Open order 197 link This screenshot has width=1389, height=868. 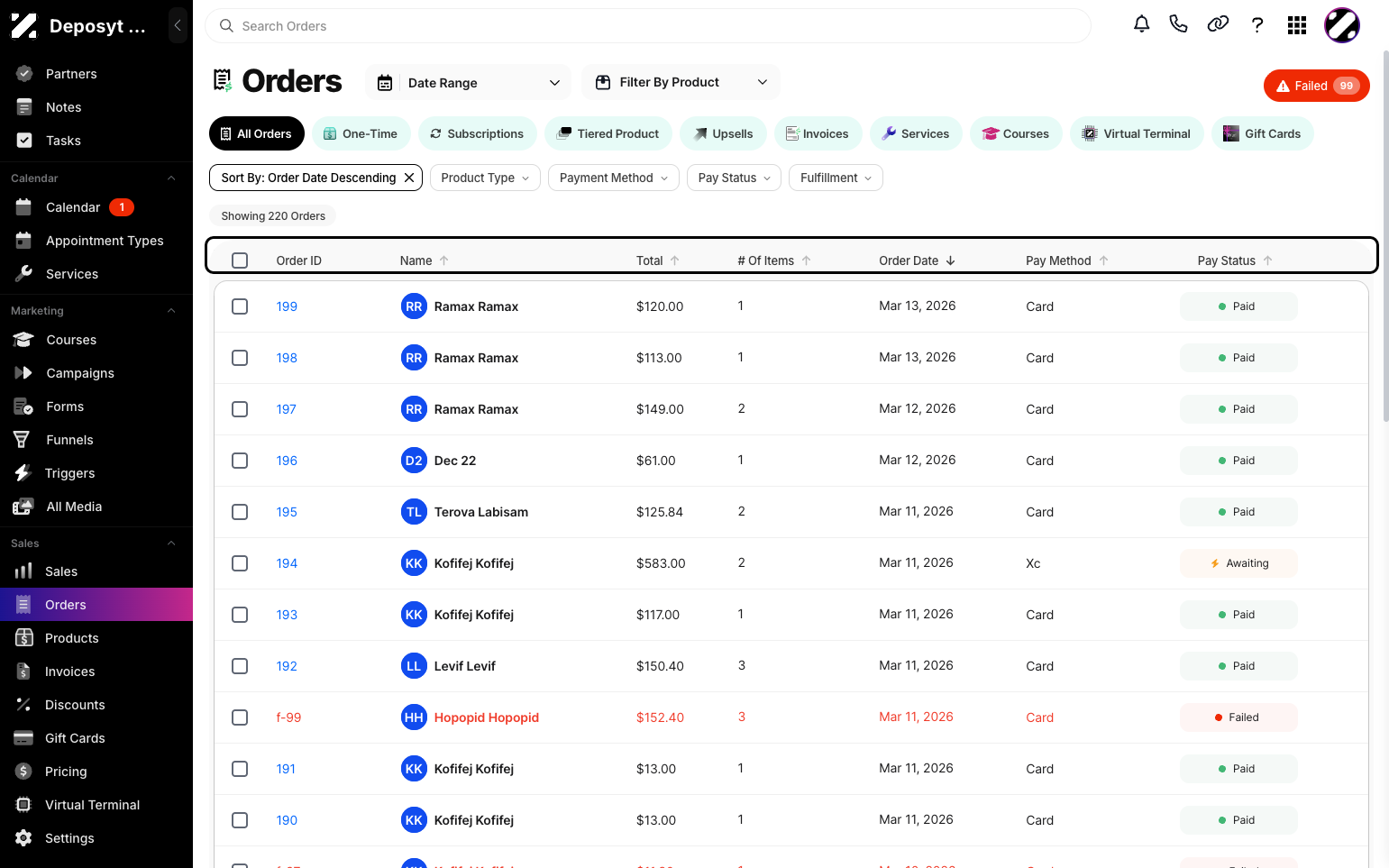coord(287,409)
